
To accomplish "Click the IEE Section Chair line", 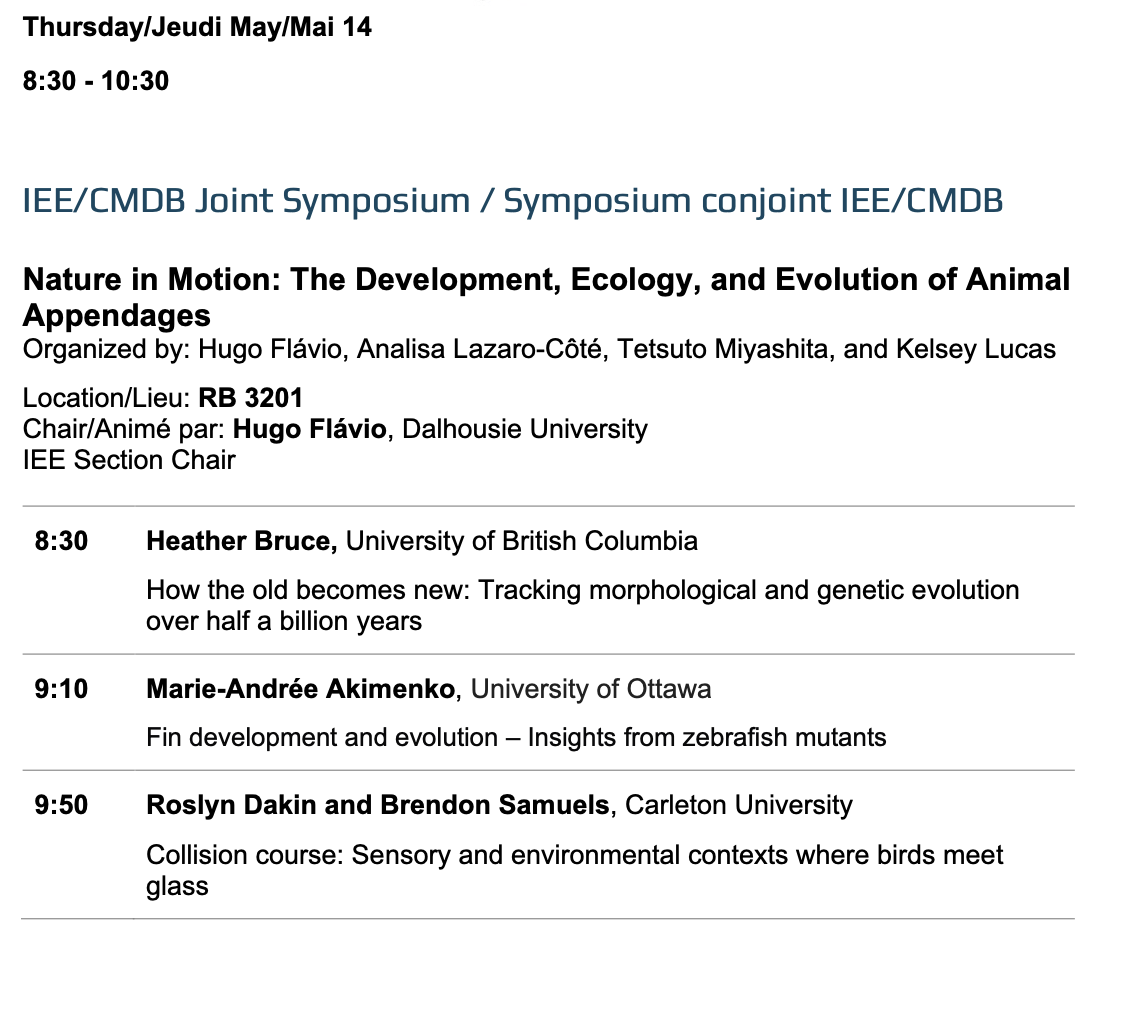I will click(129, 459).
